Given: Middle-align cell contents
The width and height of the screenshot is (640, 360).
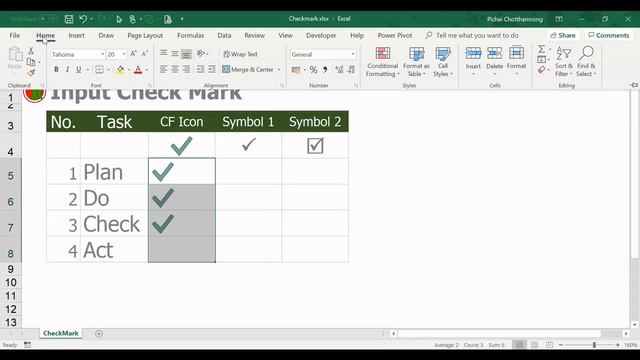Looking at the screenshot, I should coord(175,53).
